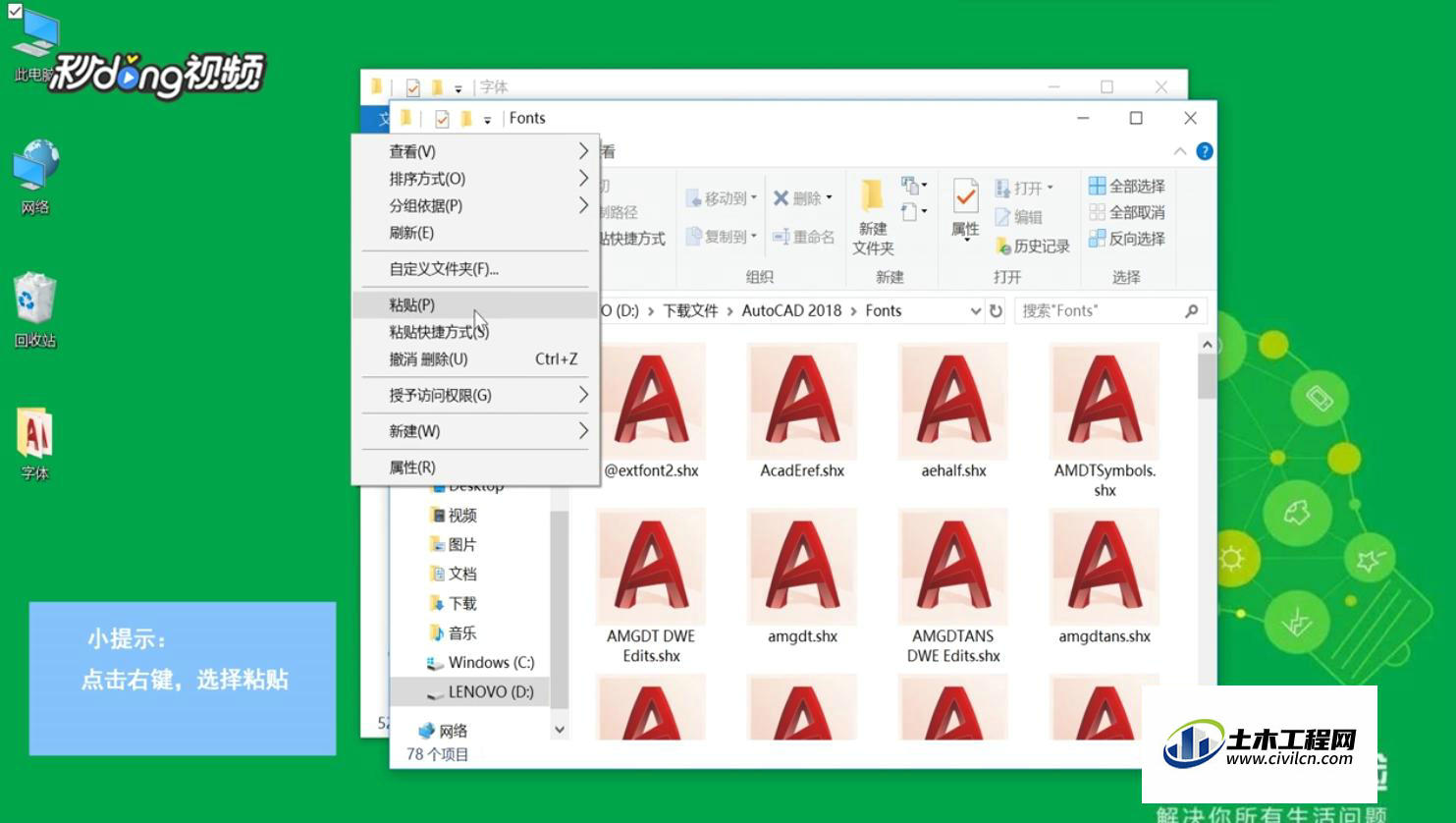This screenshot has height=823, width=1456.
Task: Select the AcadEref.shx file
Action: pyautogui.click(x=802, y=411)
